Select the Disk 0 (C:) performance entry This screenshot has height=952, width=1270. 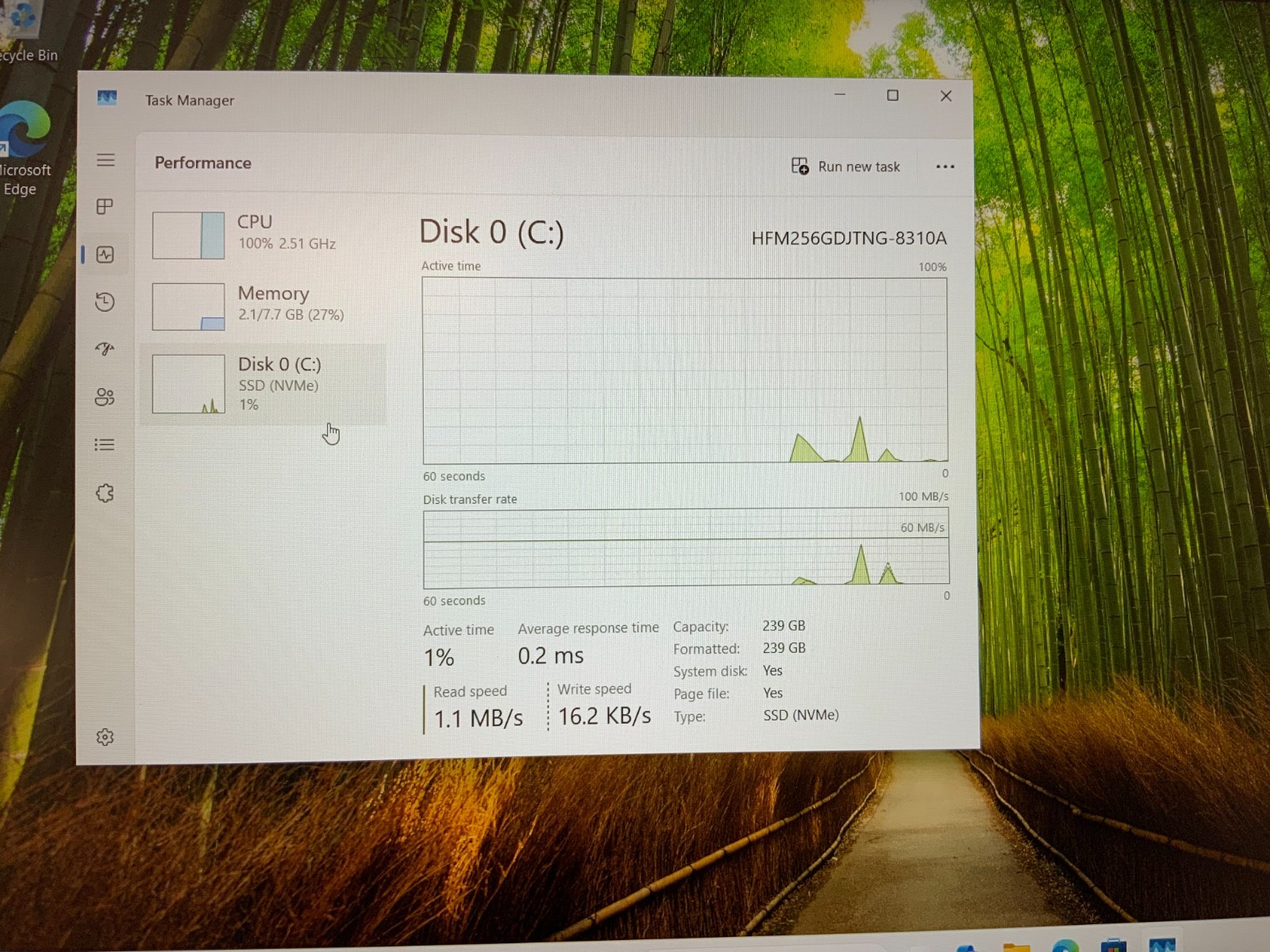(262, 385)
